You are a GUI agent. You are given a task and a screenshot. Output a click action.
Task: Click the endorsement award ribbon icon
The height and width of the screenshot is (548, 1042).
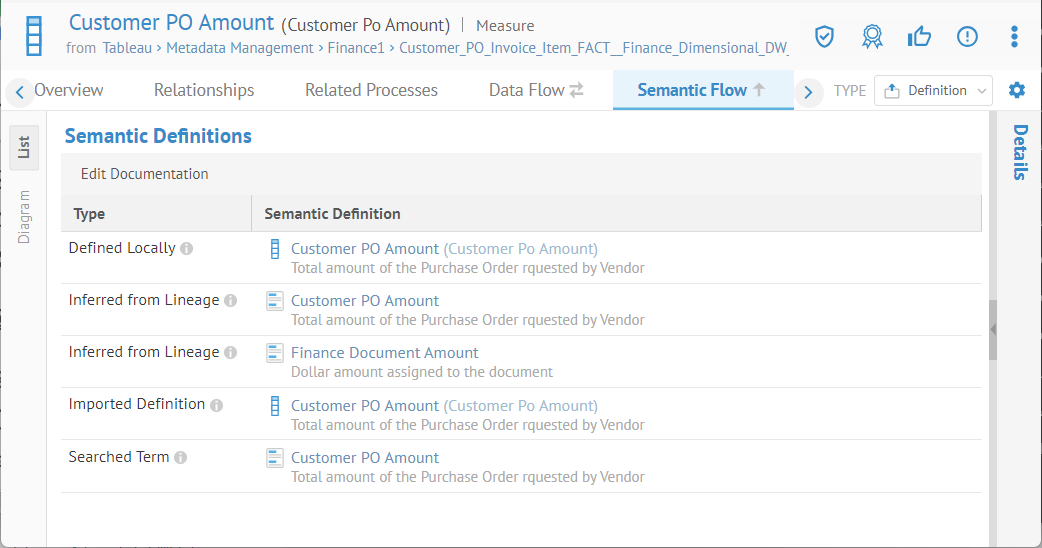pyautogui.click(x=872, y=37)
